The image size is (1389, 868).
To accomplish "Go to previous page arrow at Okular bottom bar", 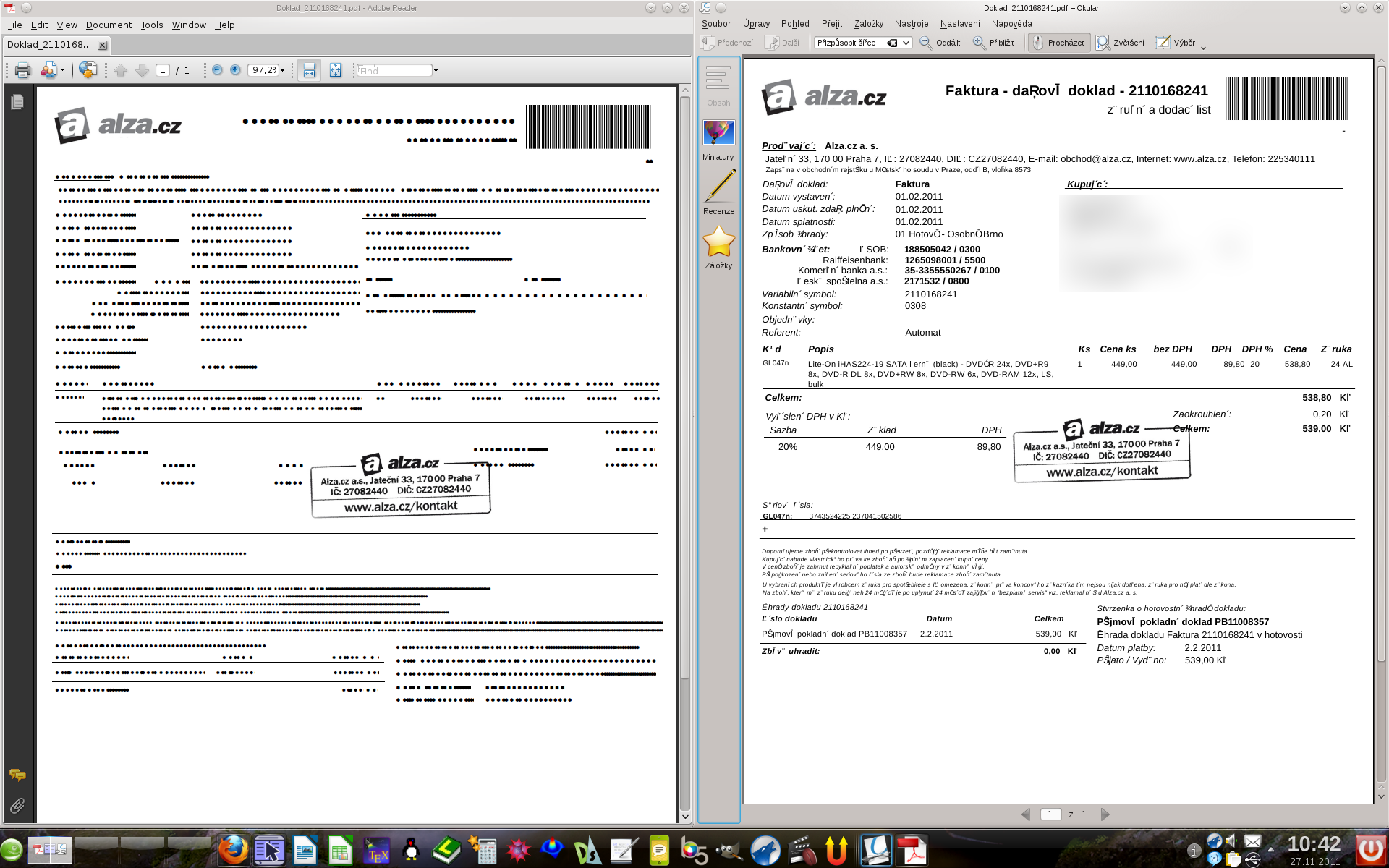I will point(1025,814).
